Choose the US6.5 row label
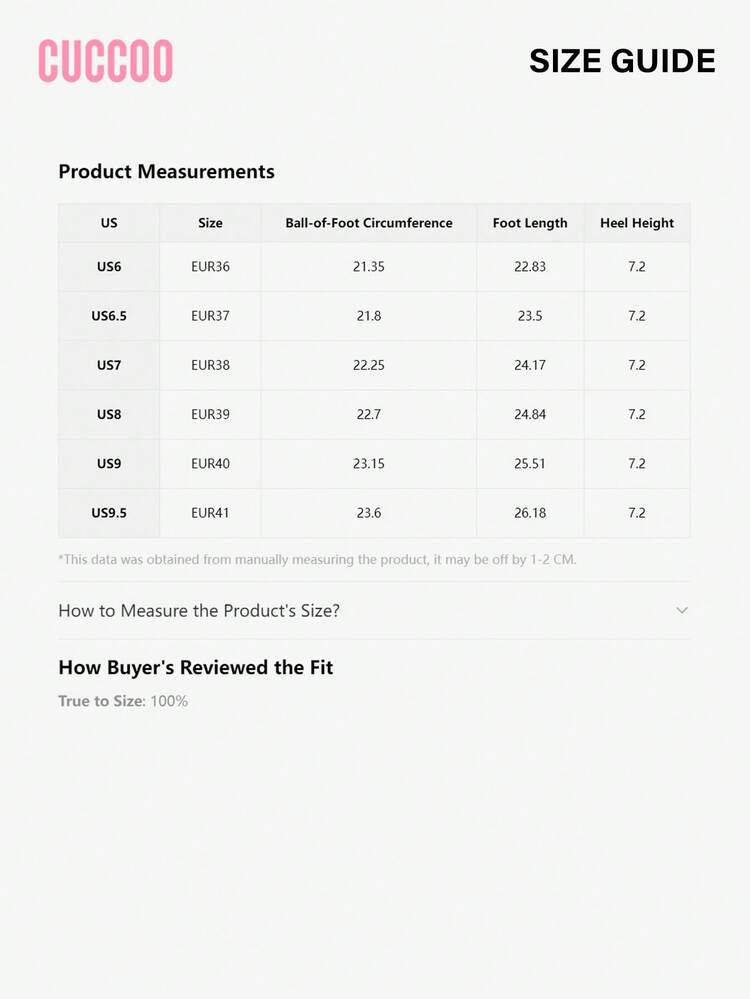Screen dimensions: 750x999 click(x=109, y=316)
